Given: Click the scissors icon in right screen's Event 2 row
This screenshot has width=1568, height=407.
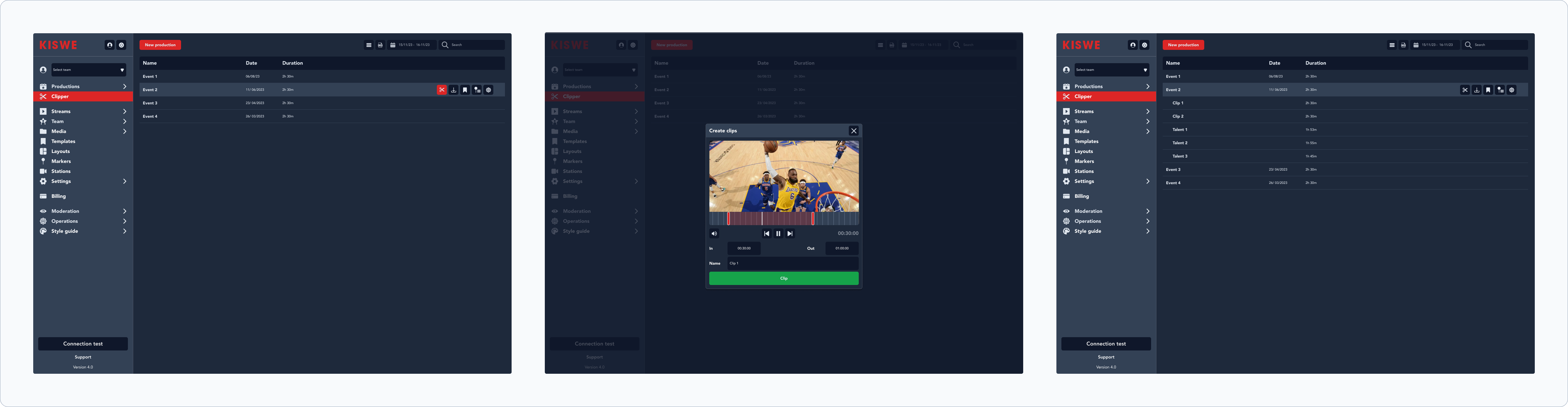Looking at the screenshot, I should 1465,89.
